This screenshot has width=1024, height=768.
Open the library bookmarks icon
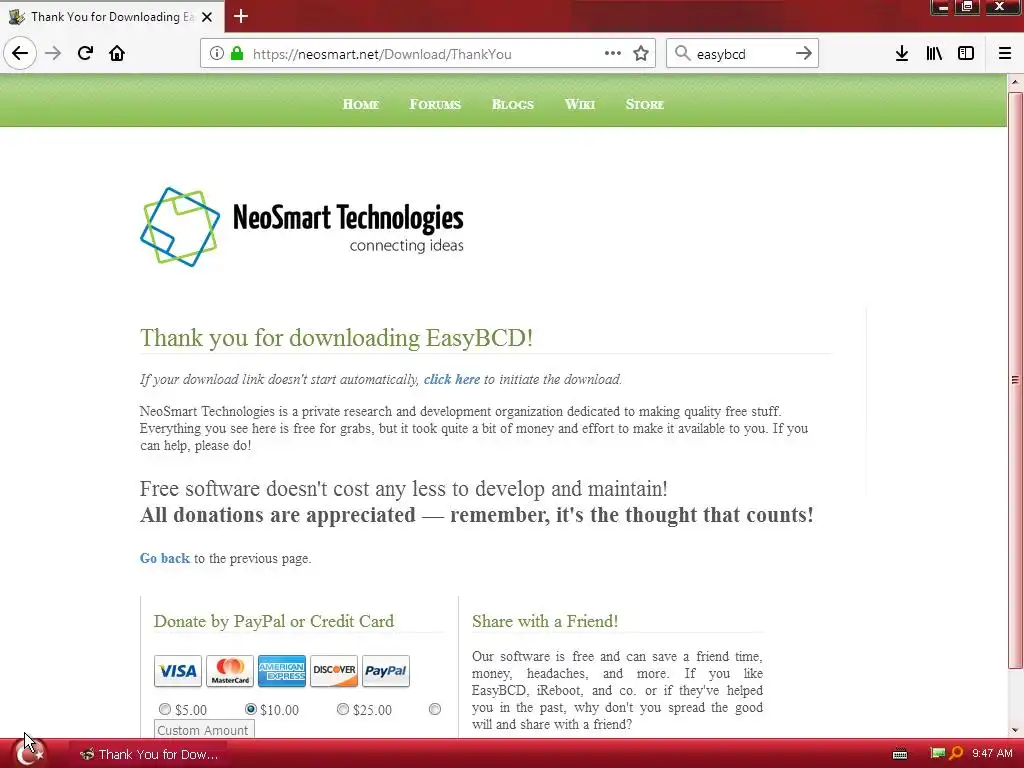(x=934, y=54)
